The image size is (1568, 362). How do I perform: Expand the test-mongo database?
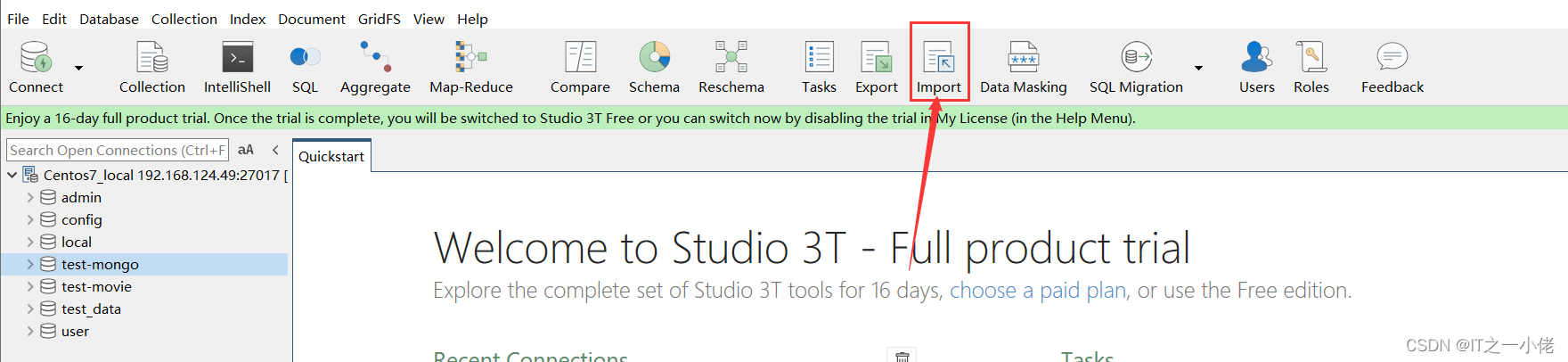pyautogui.click(x=30, y=264)
